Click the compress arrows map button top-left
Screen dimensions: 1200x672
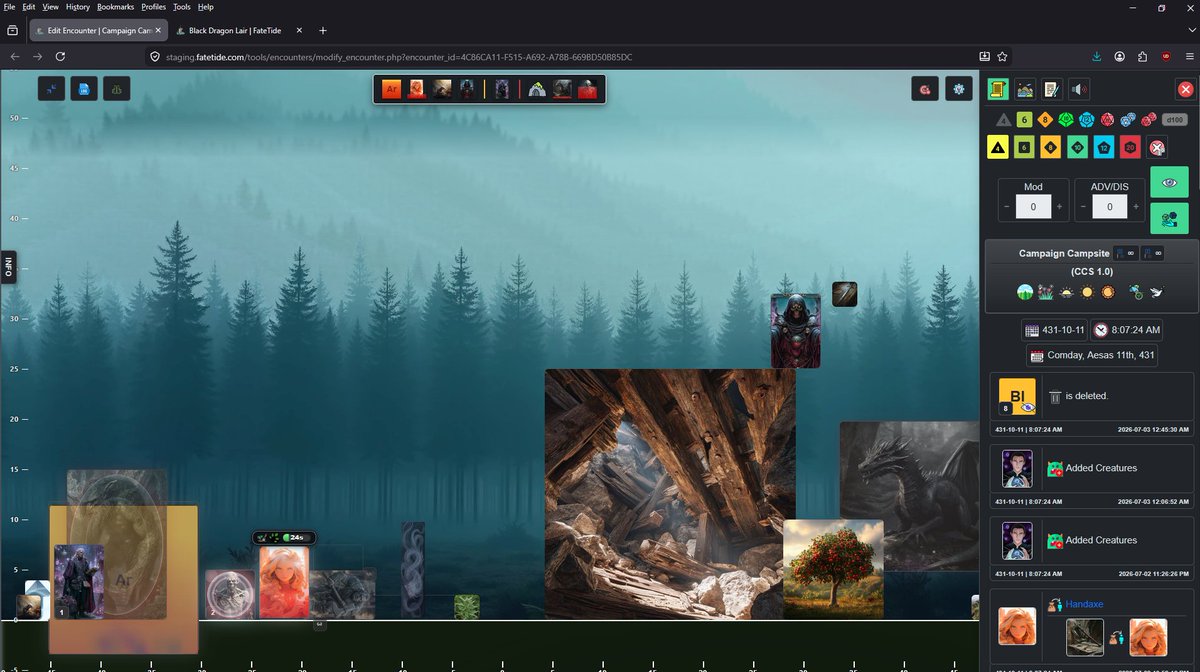click(x=52, y=89)
